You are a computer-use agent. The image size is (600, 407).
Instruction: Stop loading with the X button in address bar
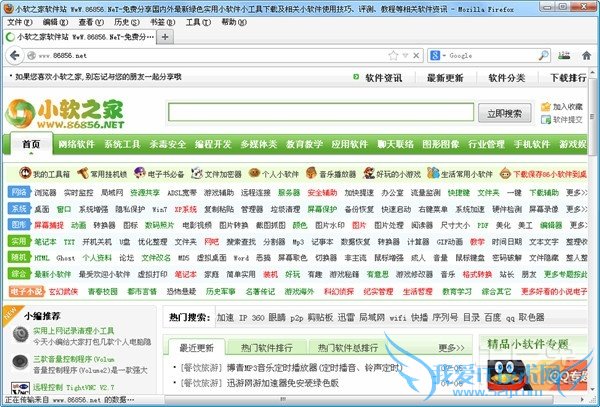pyautogui.click(x=416, y=56)
